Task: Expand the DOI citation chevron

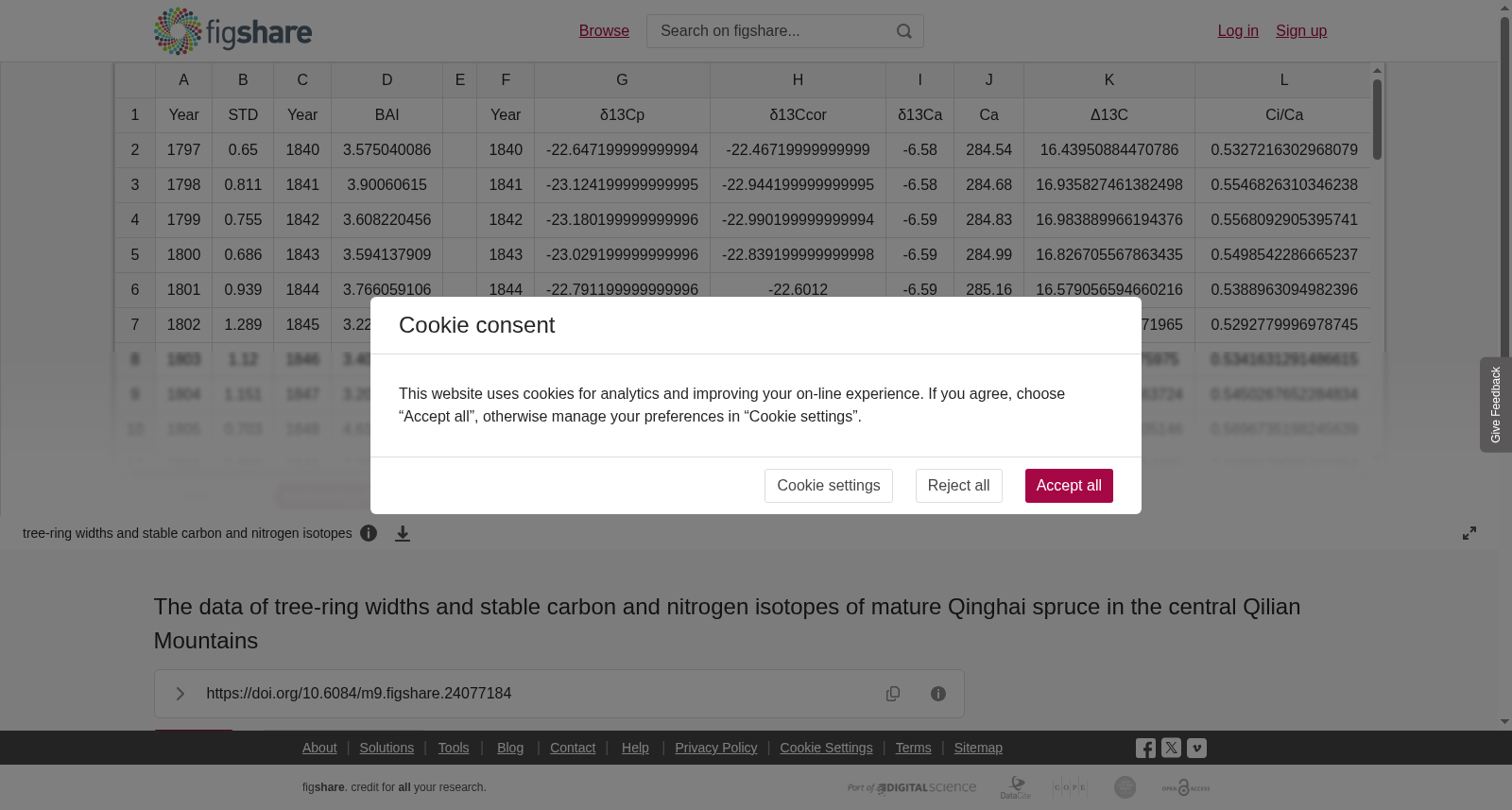Action: 180,694
